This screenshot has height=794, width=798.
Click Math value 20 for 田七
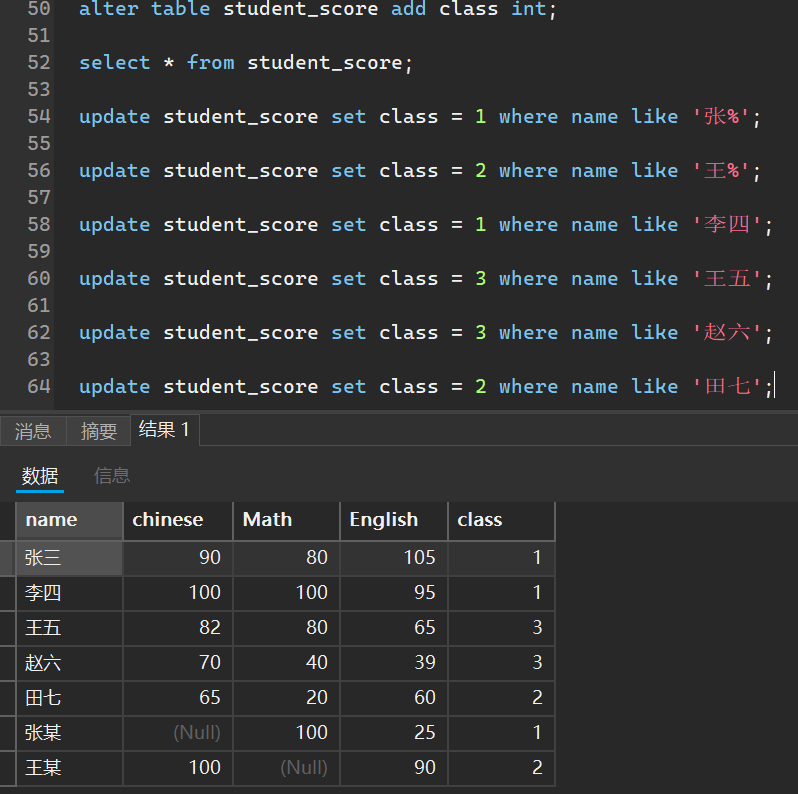coord(286,698)
